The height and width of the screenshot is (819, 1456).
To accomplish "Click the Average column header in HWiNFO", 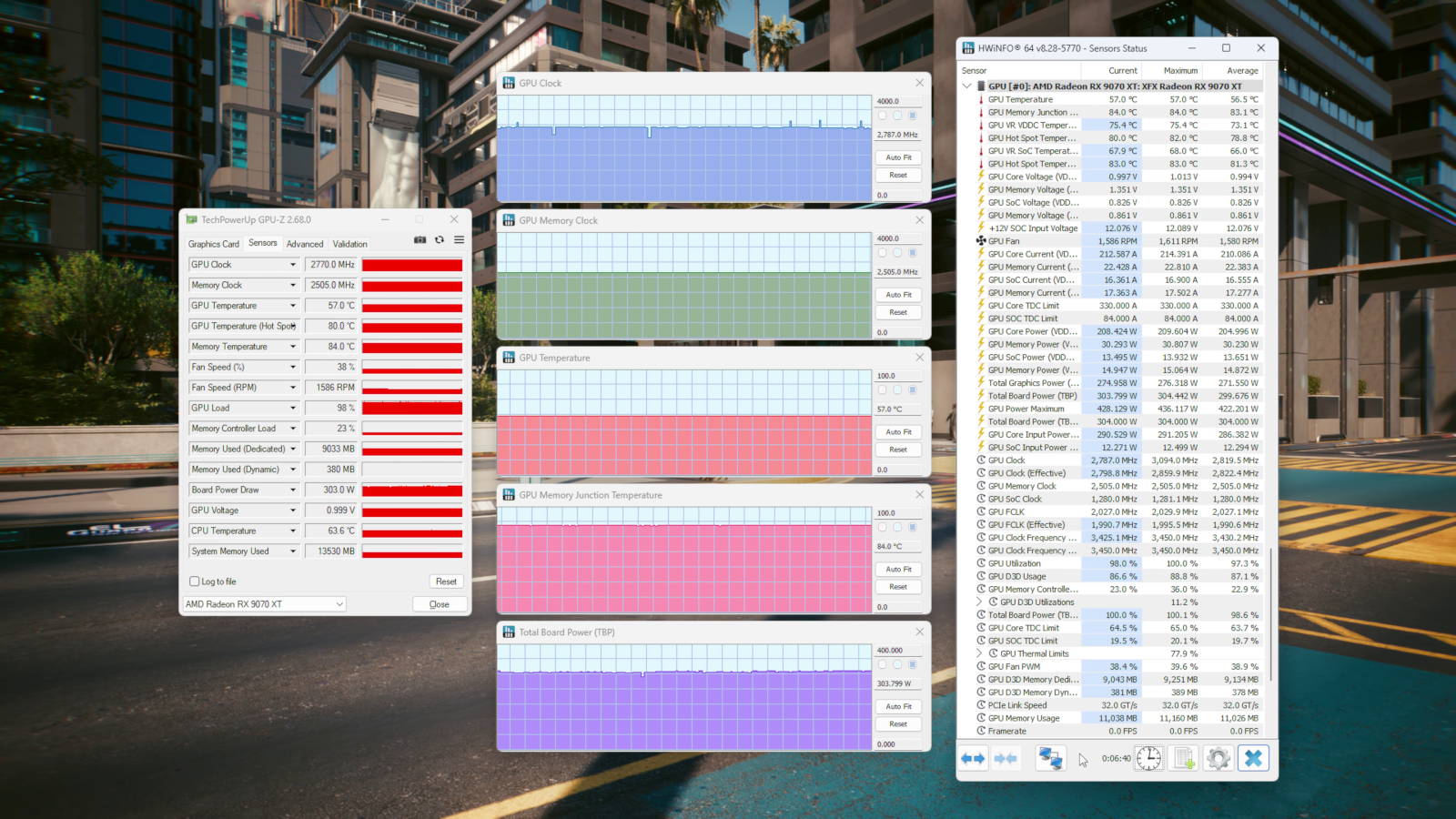I will pos(1232,70).
